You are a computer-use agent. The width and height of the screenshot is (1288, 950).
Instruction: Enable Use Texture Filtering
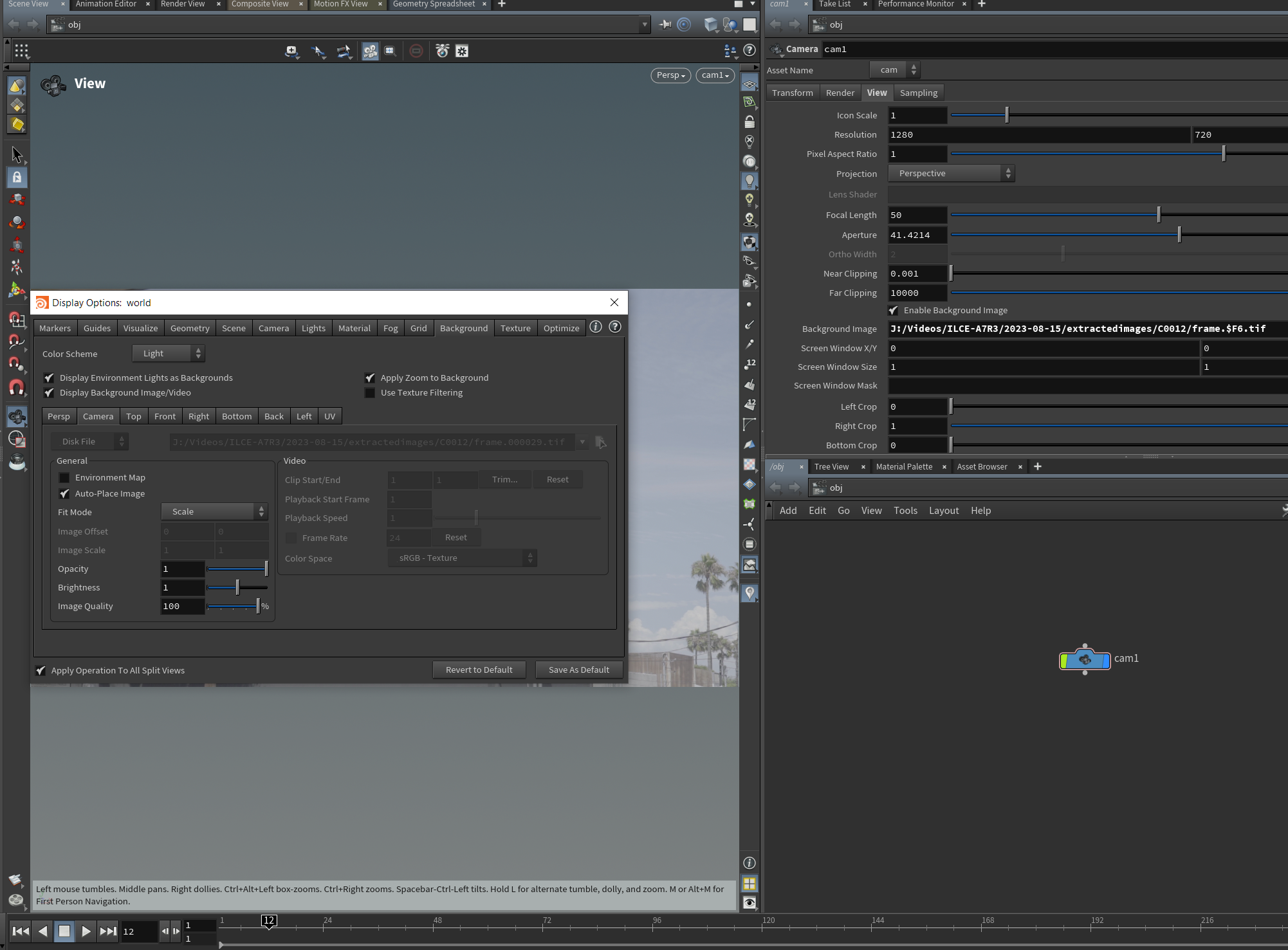[370, 392]
